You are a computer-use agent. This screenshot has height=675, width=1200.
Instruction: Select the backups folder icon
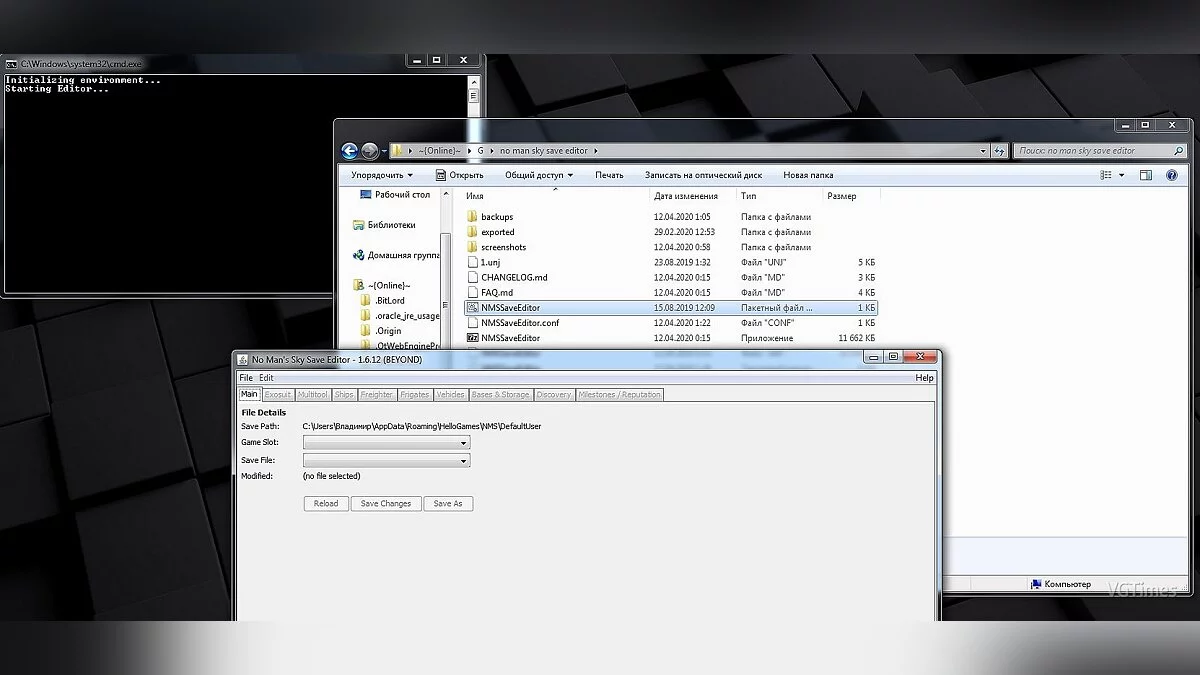point(473,217)
